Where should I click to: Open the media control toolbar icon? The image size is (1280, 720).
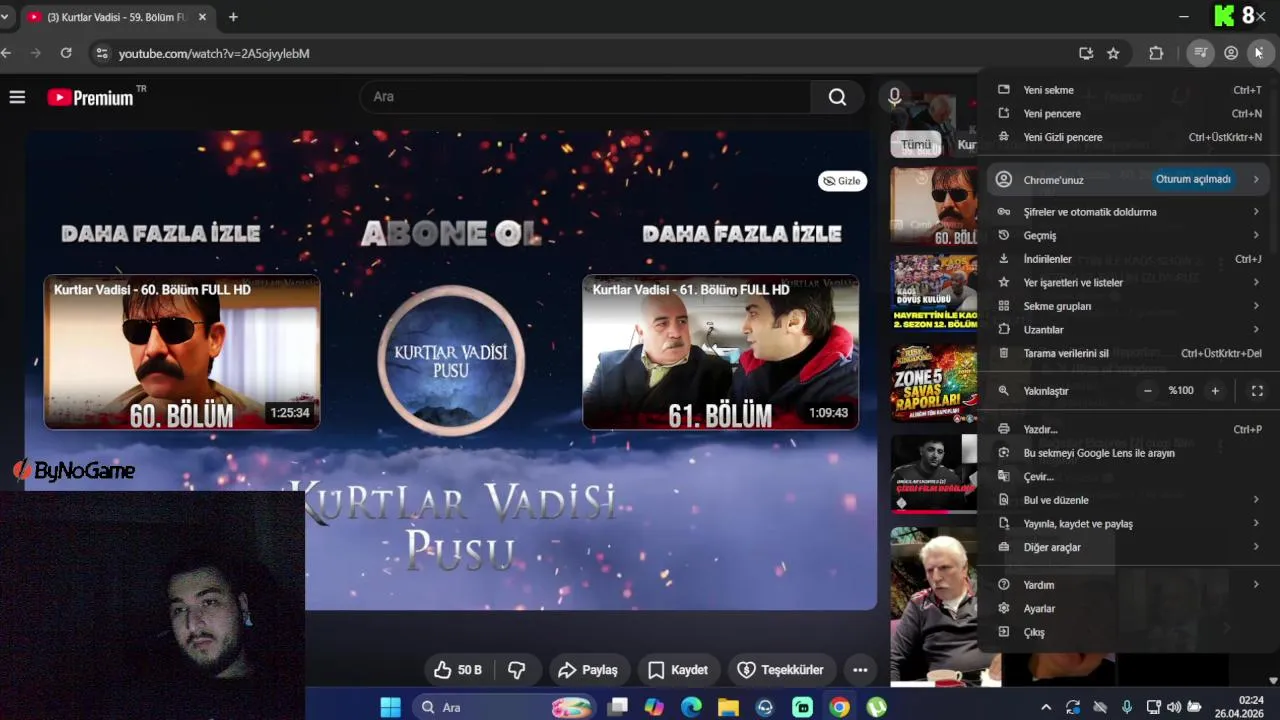click(1200, 53)
